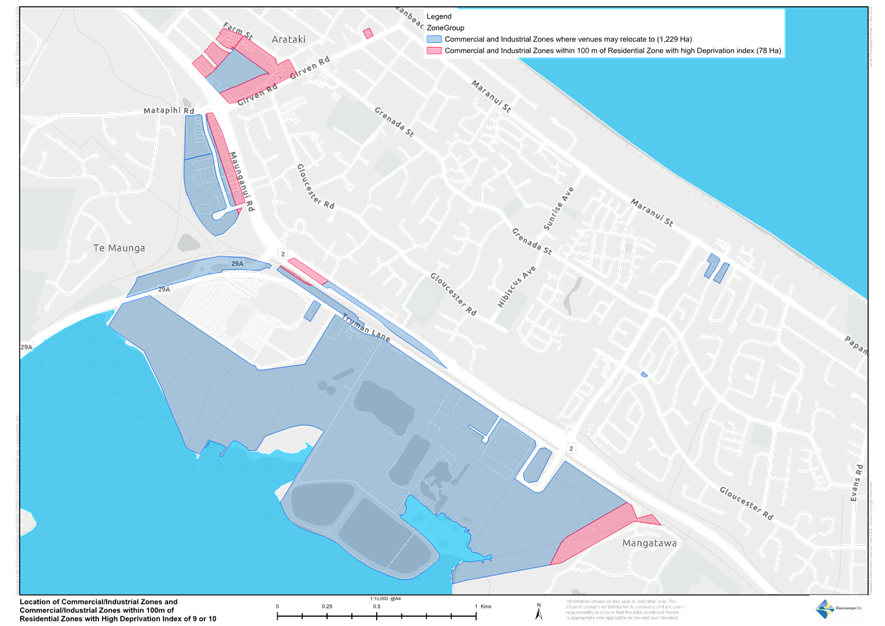Click the "0.5" scale bar label
The width and height of the screenshot is (885, 626).
coord(376,606)
